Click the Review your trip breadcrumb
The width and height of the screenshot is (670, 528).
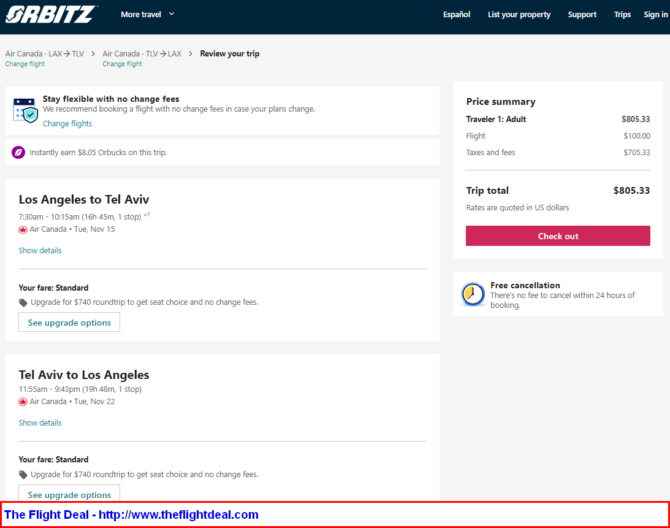pyautogui.click(x=229, y=54)
